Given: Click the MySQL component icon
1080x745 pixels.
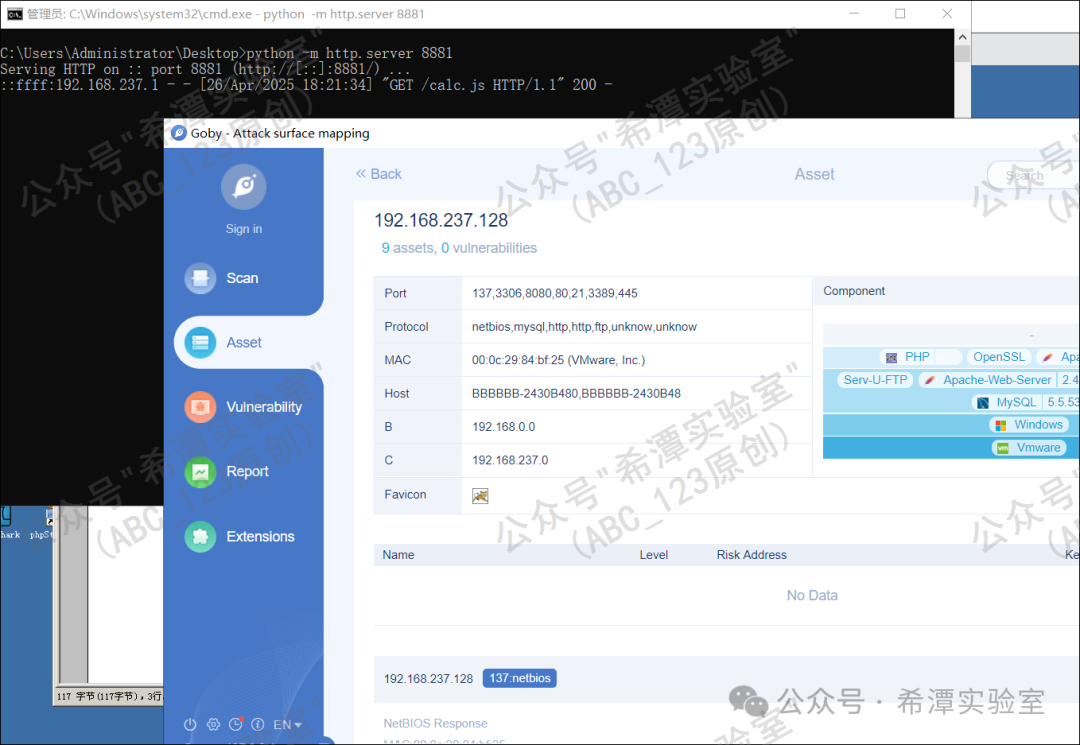Looking at the screenshot, I should [x=983, y=403].
